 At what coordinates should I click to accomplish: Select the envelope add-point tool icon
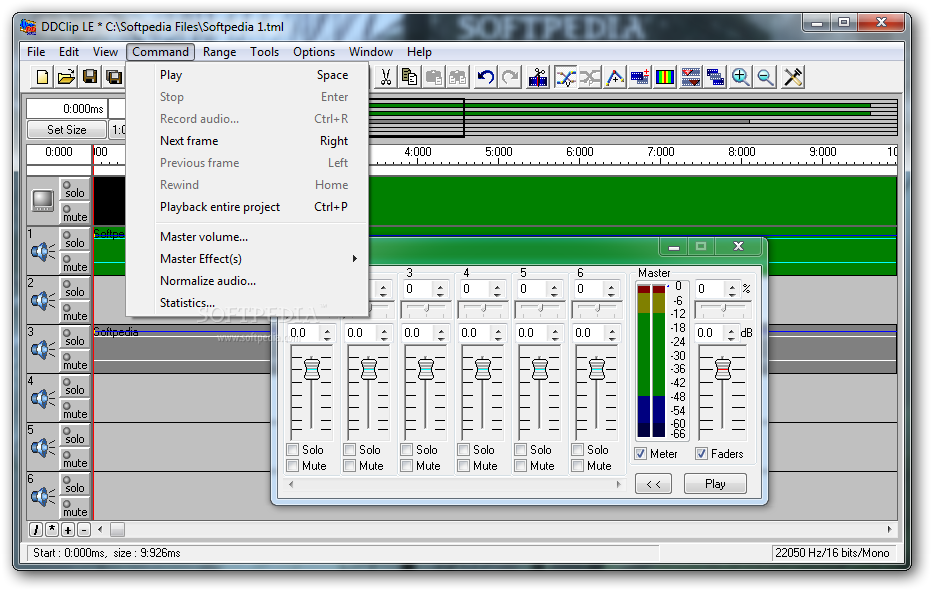click(615, 77)
